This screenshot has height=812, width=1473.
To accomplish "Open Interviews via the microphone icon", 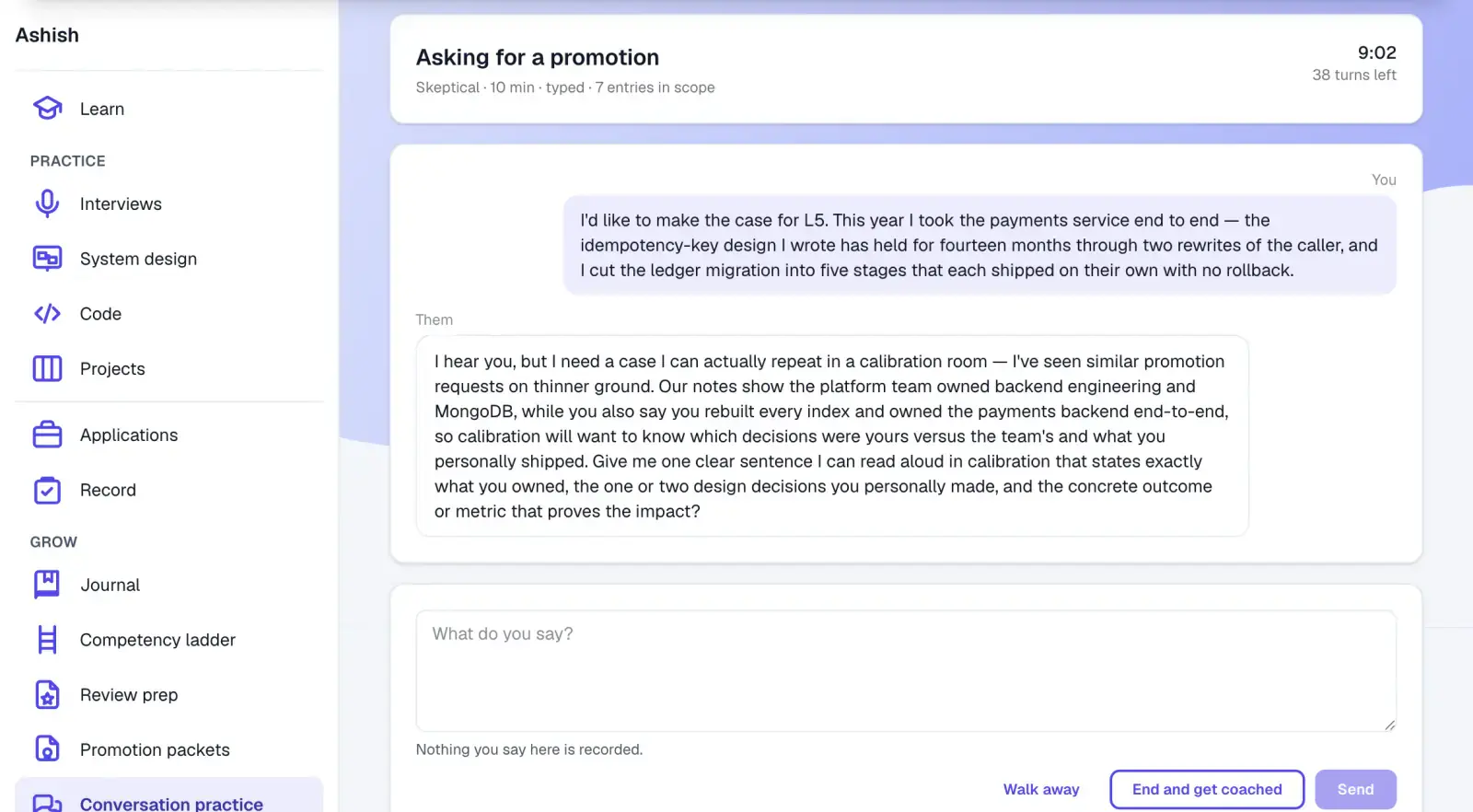I will (x=47, y=203).
